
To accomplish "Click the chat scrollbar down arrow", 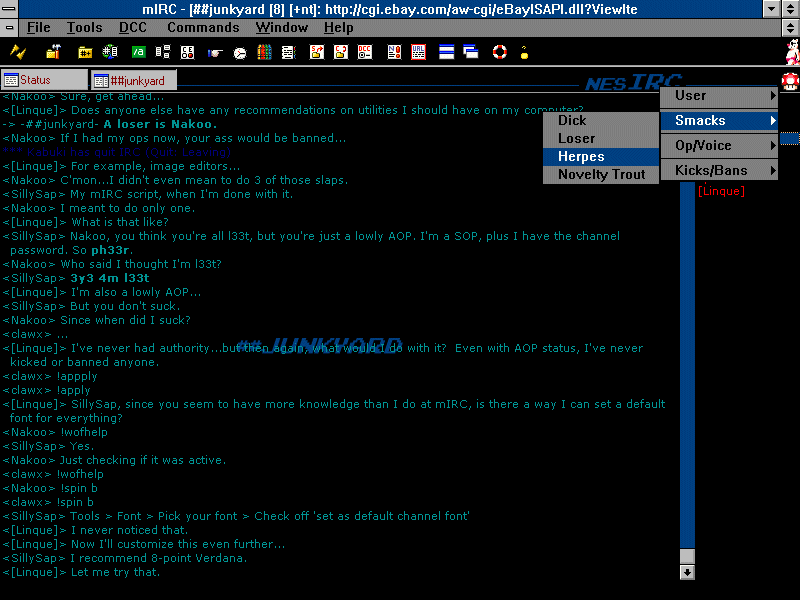I will (x=687, y=573).
